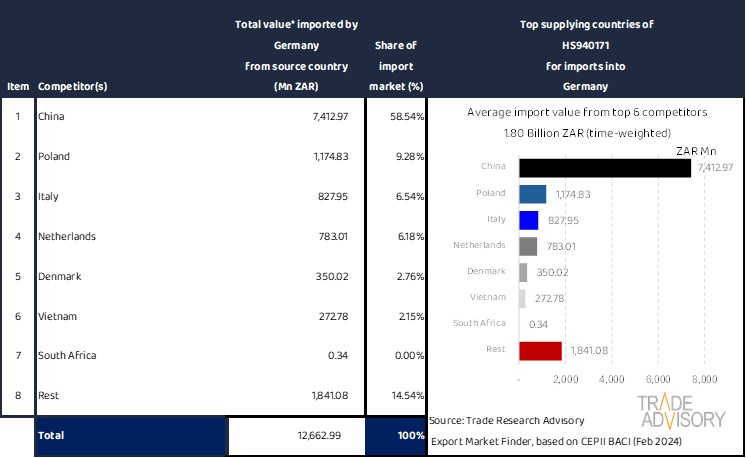Select the 100% total share cell
Viewport: 746px width, 458px height.
[x=396, y=436]
